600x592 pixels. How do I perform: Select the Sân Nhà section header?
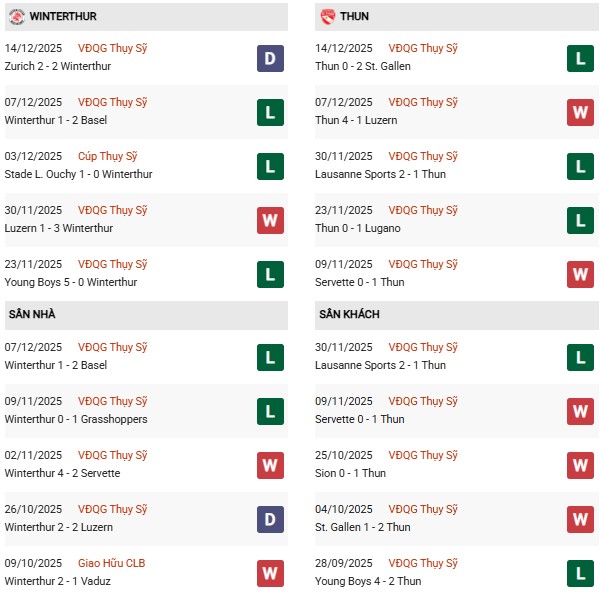coord(32,315)
